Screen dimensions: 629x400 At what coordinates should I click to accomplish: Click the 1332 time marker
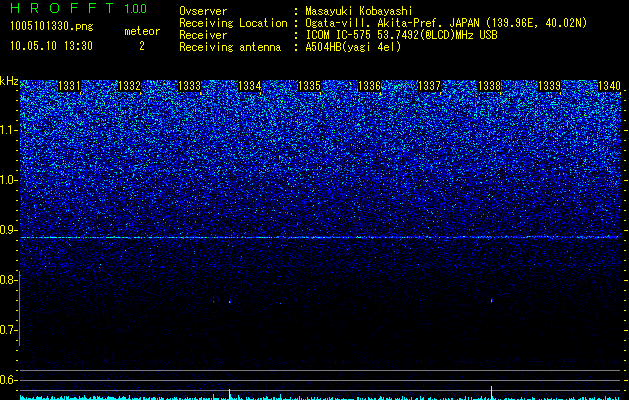pyautogui.click(x=130, y=86)
